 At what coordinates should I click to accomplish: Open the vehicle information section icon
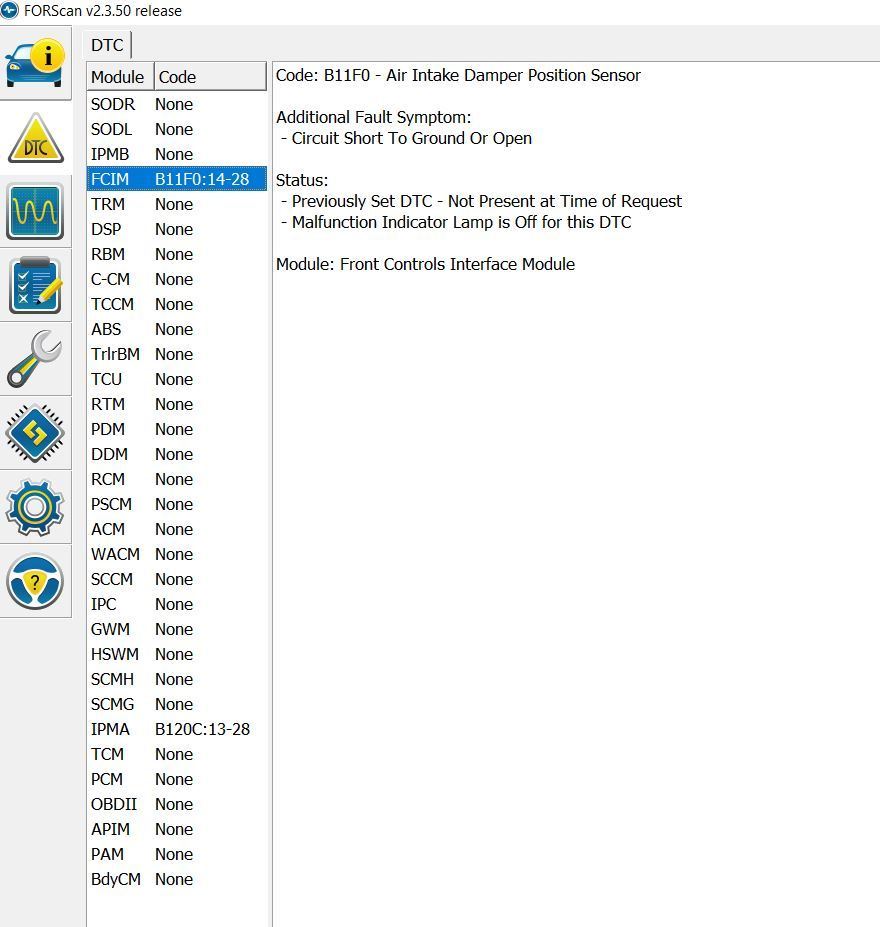pyautogui.click(x=35, y=63)
